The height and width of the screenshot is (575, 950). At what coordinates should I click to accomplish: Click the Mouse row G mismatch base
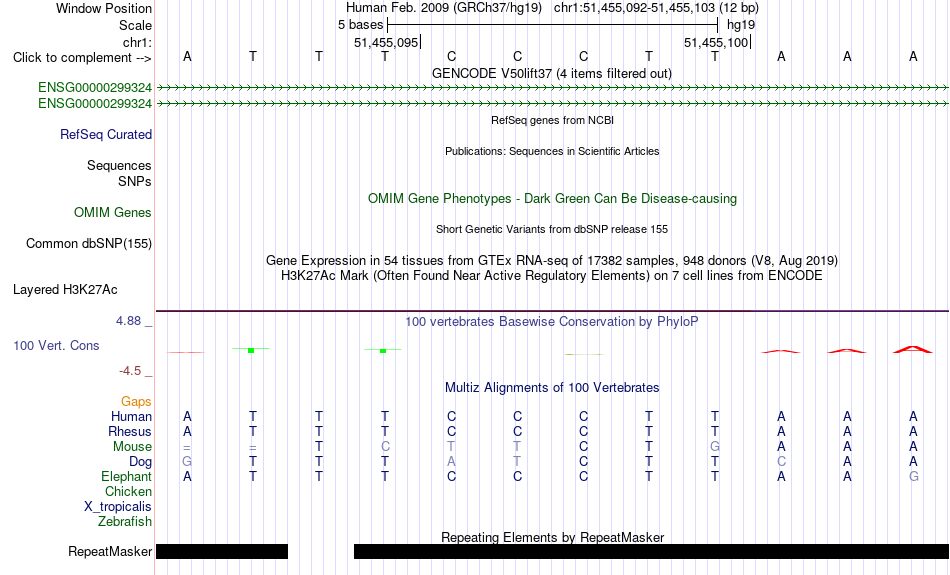pos(715,447)
